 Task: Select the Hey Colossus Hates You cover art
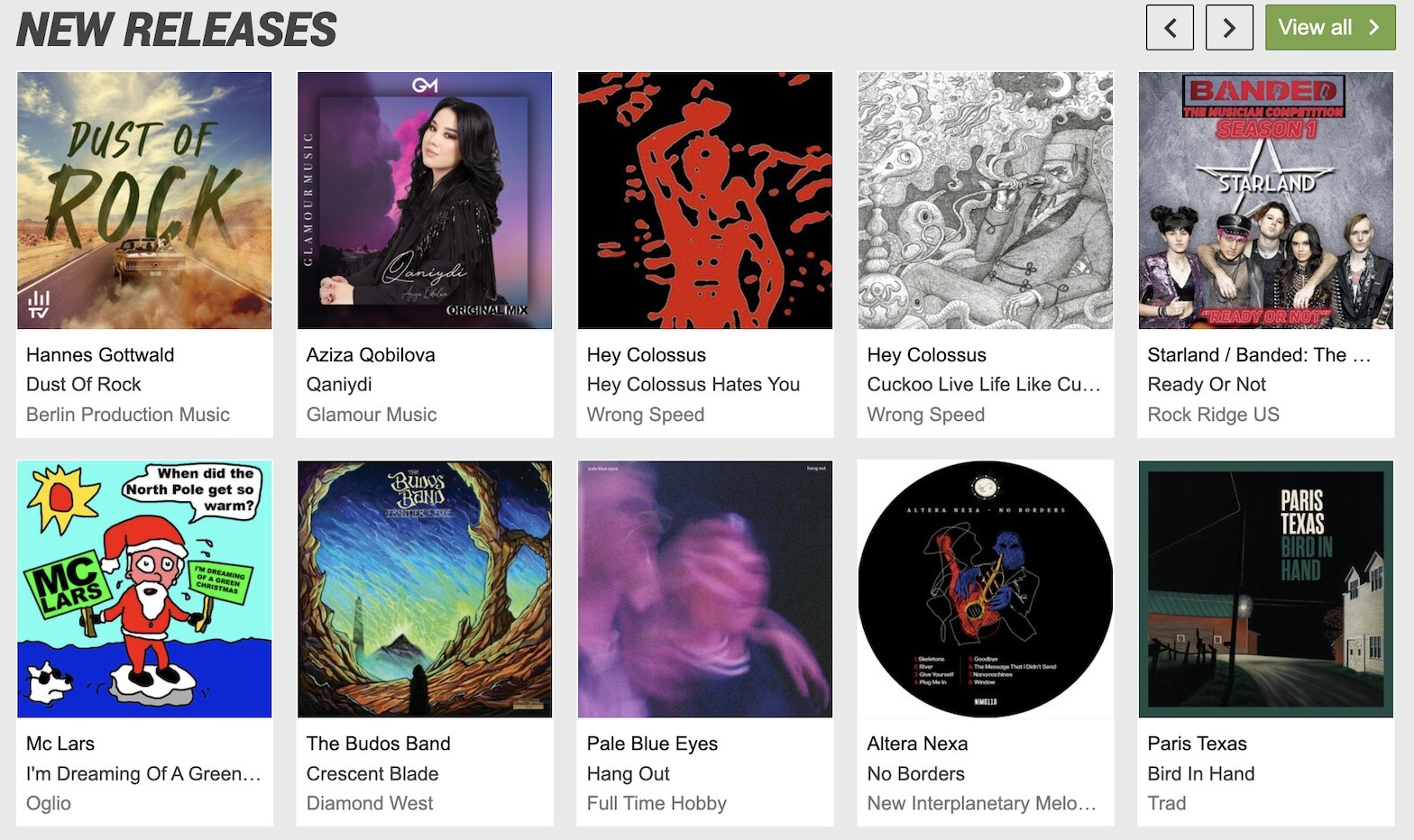click(705, 200)
